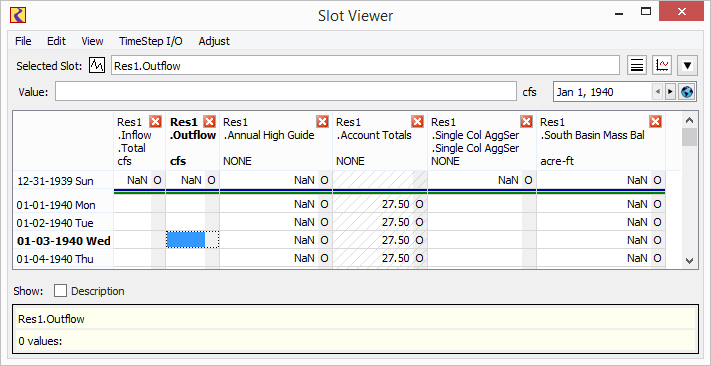Close the Slot Viewer window

pos(682,12)
